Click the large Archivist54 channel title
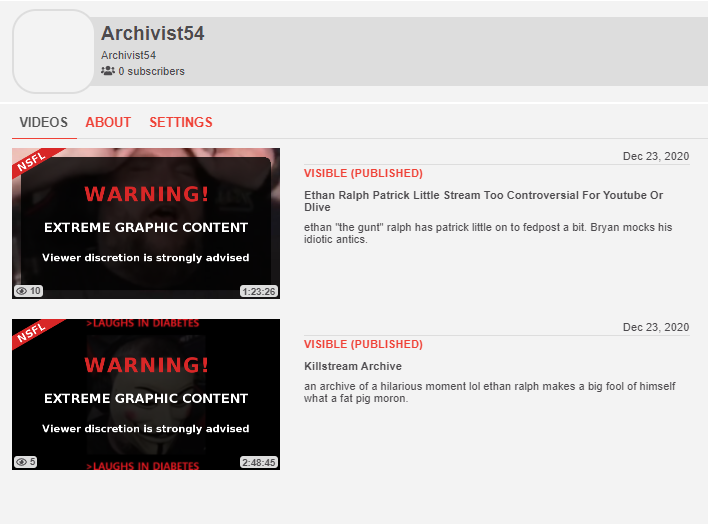The image size is (711, 524). coord(153,33)
